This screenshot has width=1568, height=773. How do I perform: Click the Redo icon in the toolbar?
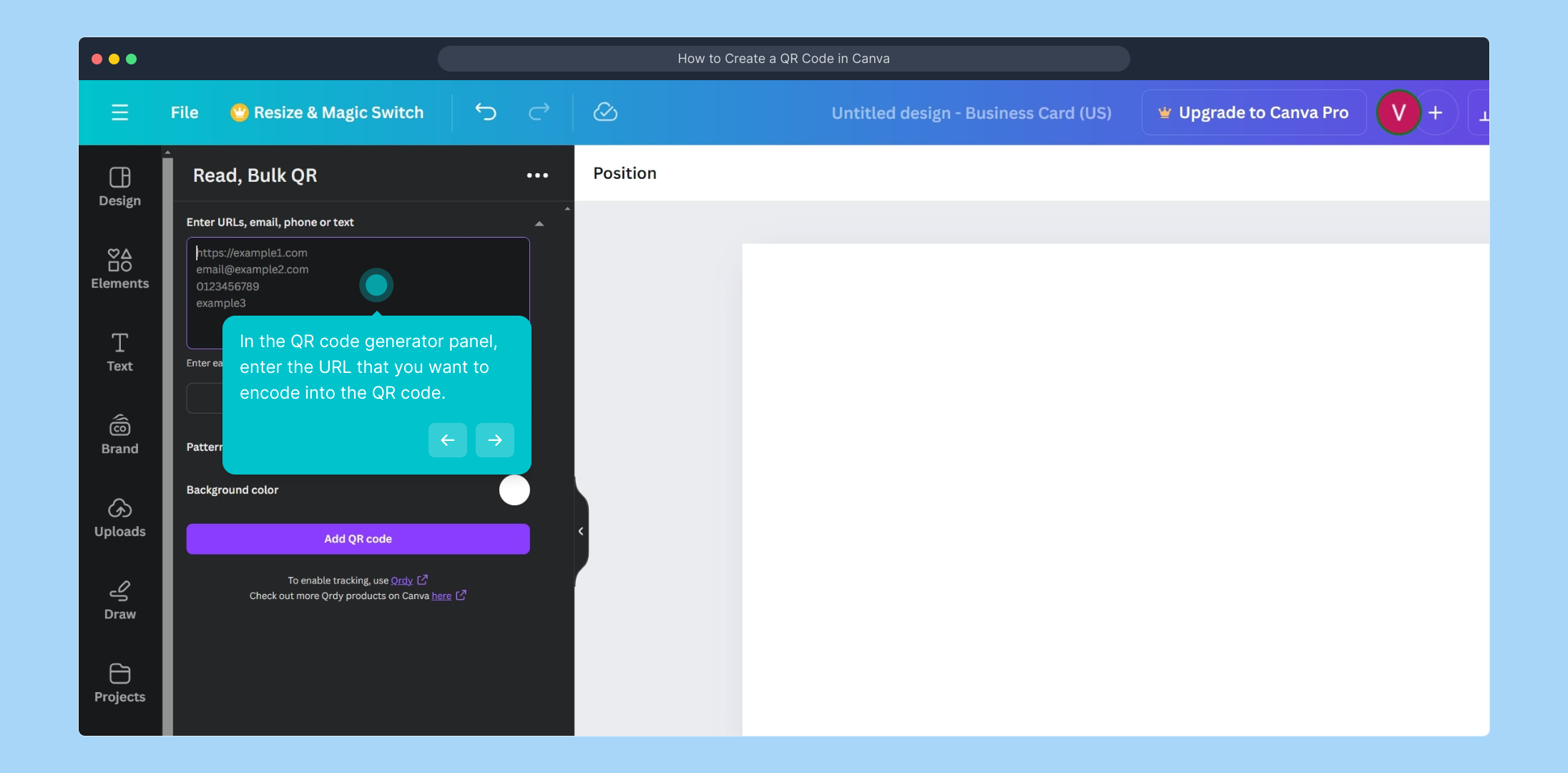coord(539,112)
